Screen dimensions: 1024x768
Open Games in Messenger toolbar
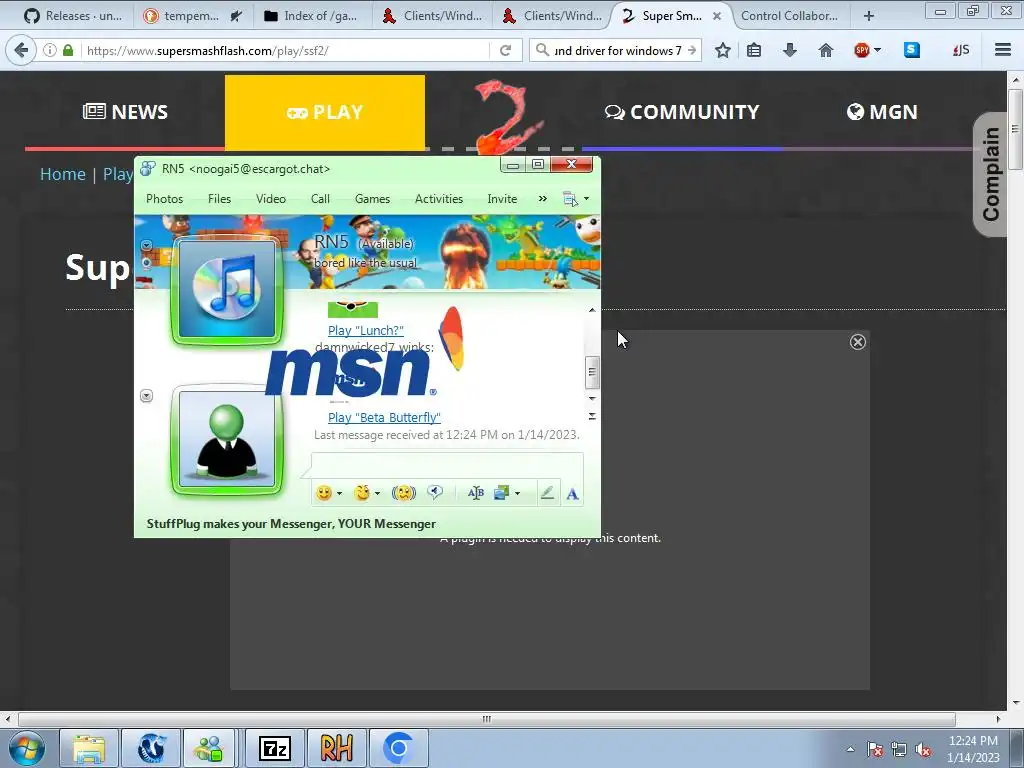(372, 199)
